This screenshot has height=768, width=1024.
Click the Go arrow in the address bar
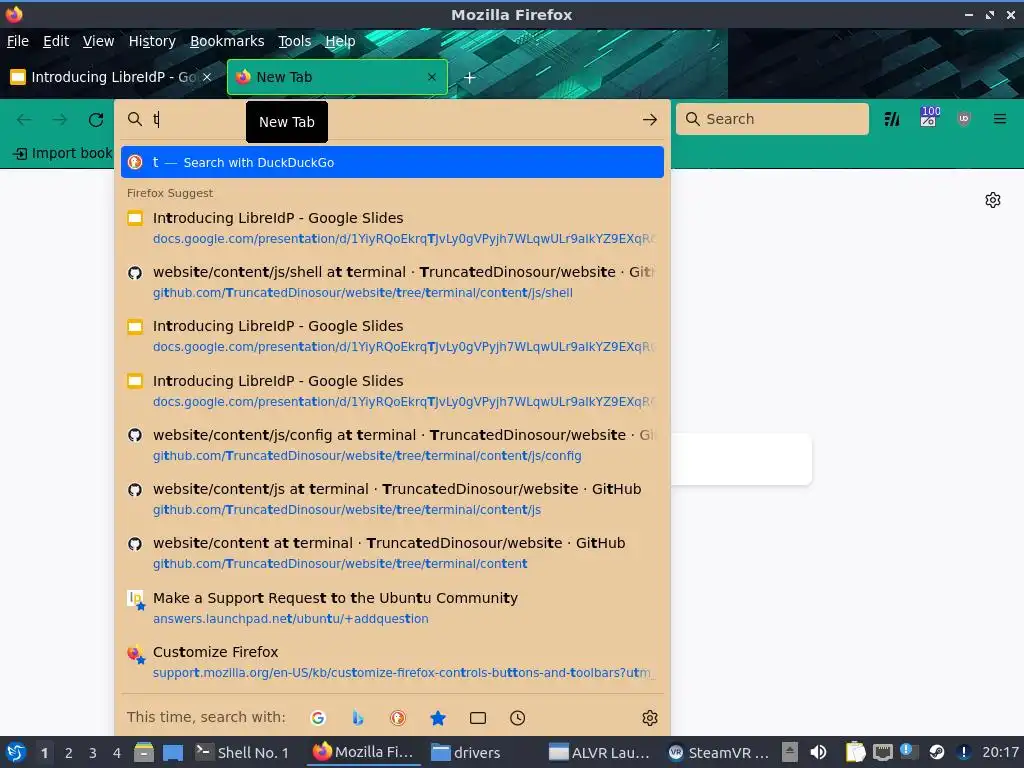click(649, 120)
